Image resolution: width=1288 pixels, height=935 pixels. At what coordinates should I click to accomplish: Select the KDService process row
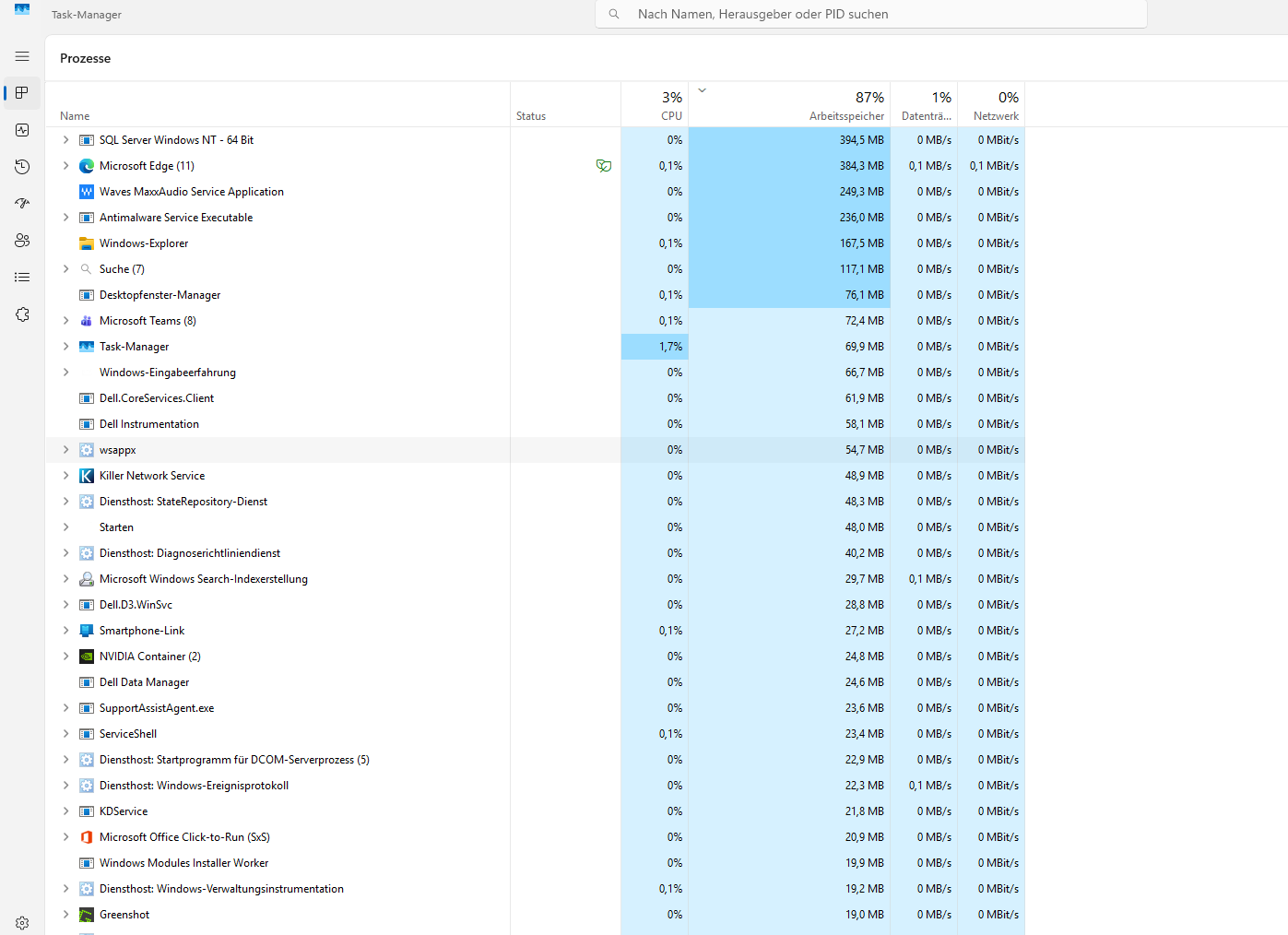click(535, 811)
